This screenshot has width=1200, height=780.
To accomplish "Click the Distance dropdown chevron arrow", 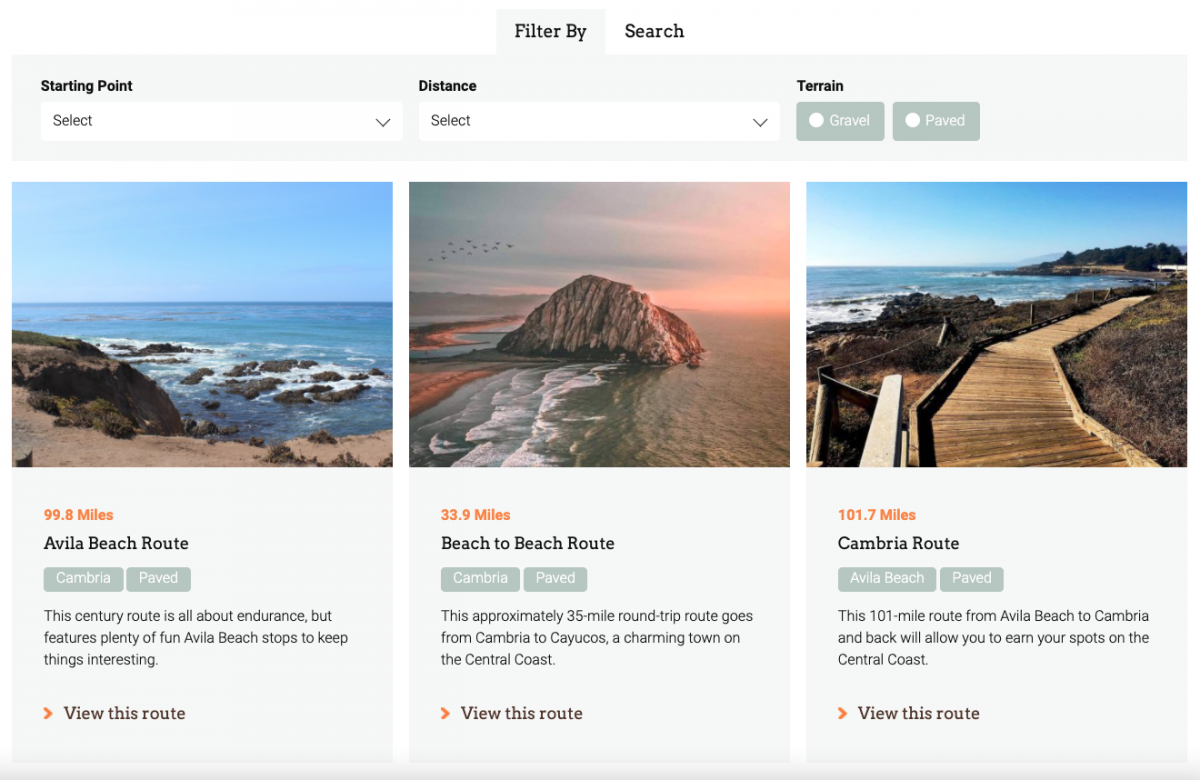I will 759,122.
